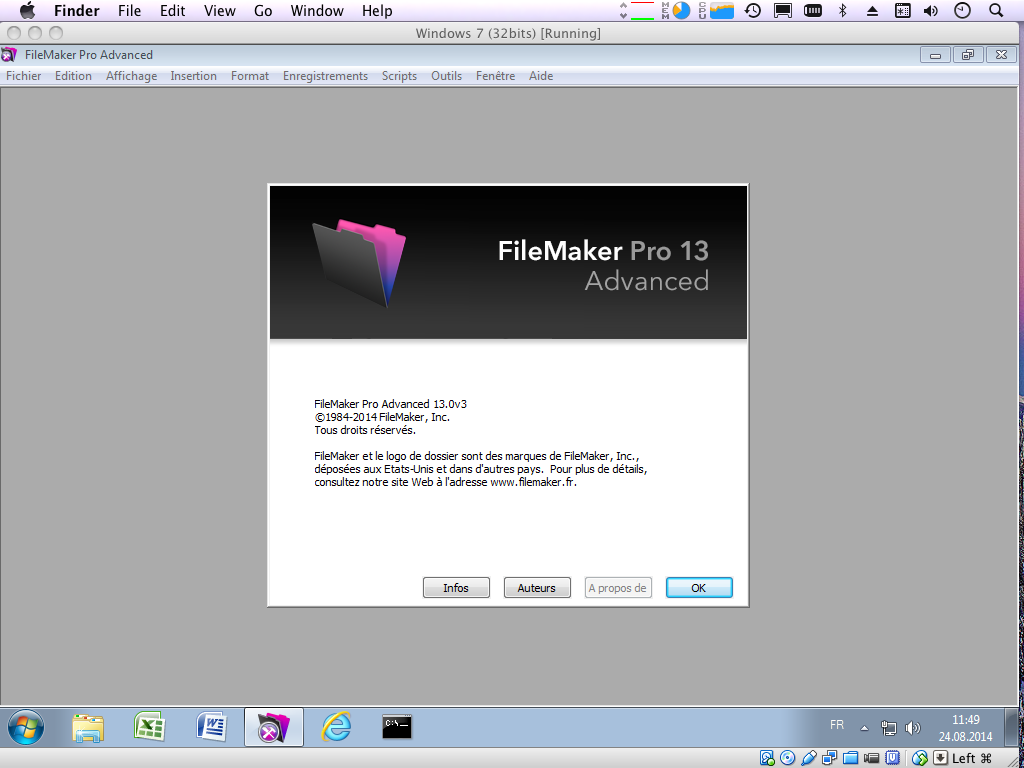
Task: Click the battery menu bar icon
Action: (x=812, y=10)
